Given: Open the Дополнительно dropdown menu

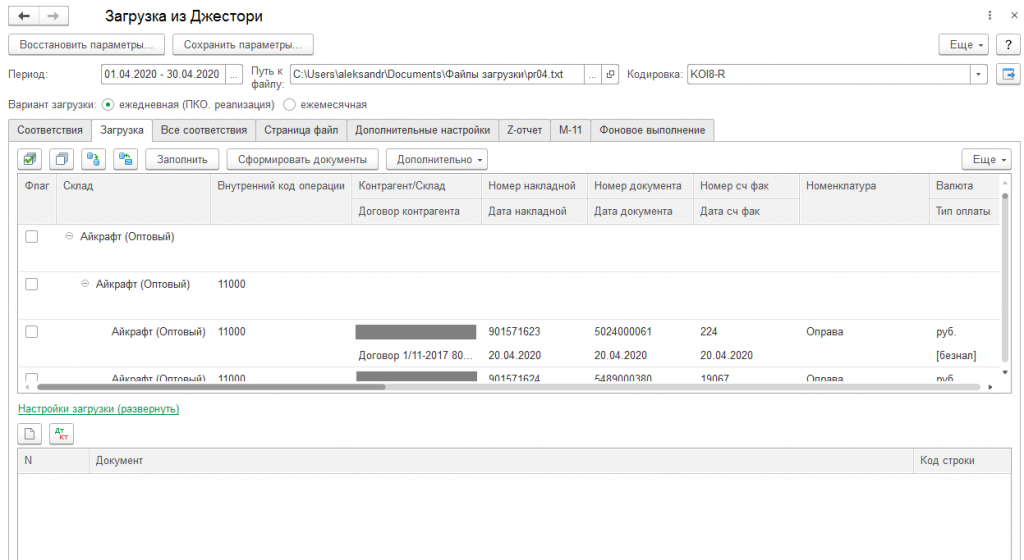Looking at the screenshot, I should 438,159.
